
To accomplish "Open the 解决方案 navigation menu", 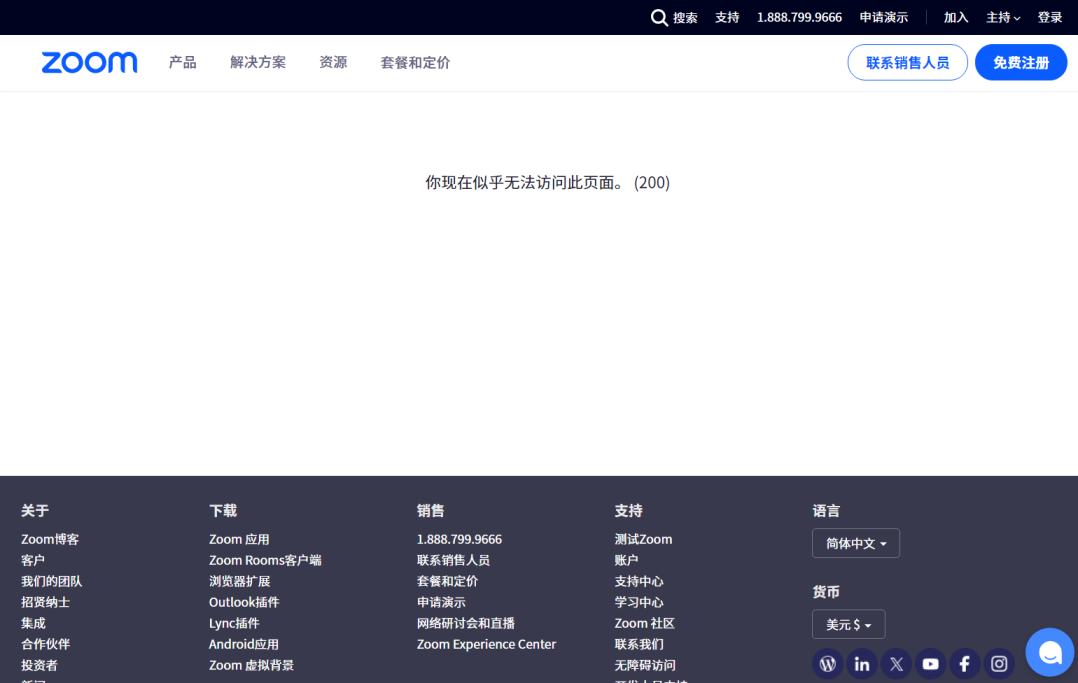I will click(x=257, y=62).
